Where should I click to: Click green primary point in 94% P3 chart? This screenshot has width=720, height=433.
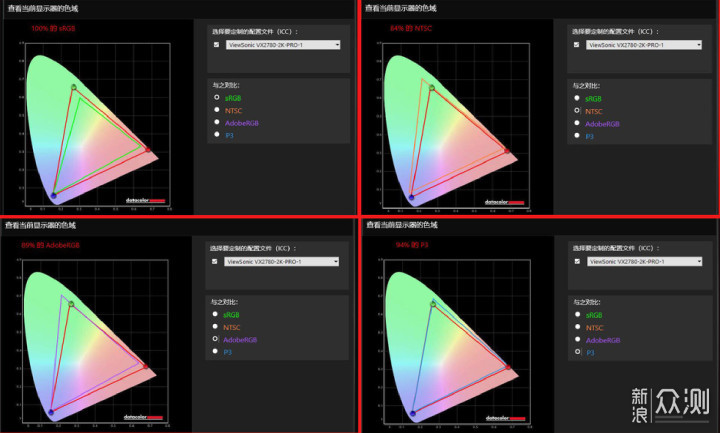click(x=433, y=304)
